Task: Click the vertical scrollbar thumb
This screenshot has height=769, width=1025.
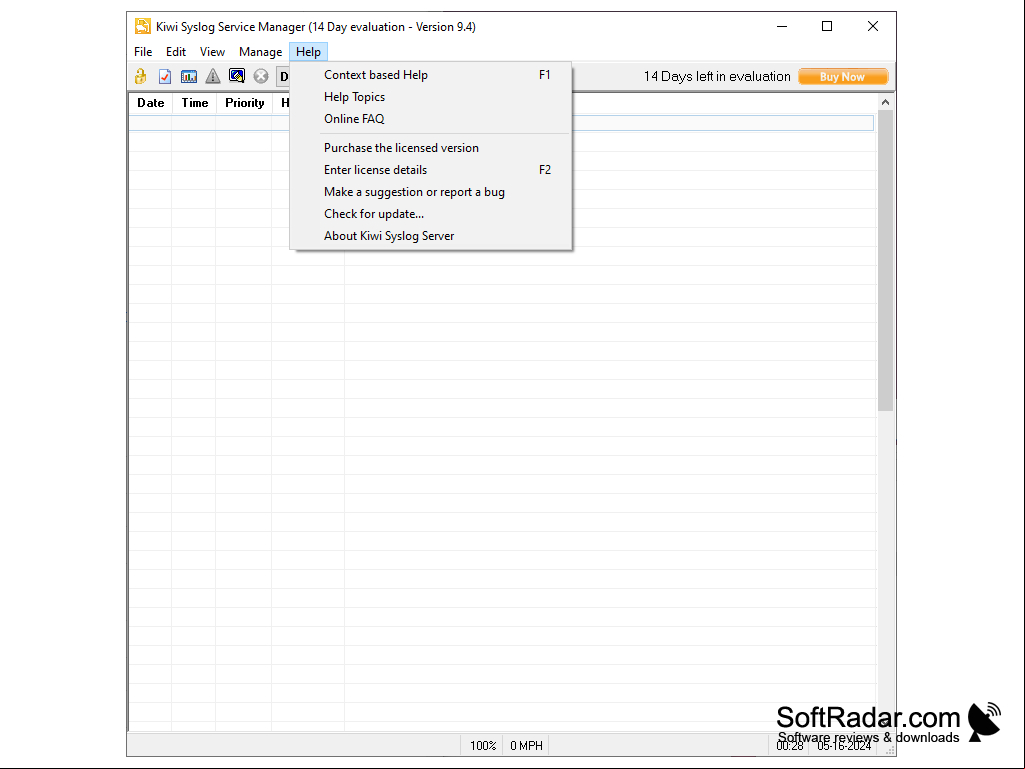Action: point(885,261)
